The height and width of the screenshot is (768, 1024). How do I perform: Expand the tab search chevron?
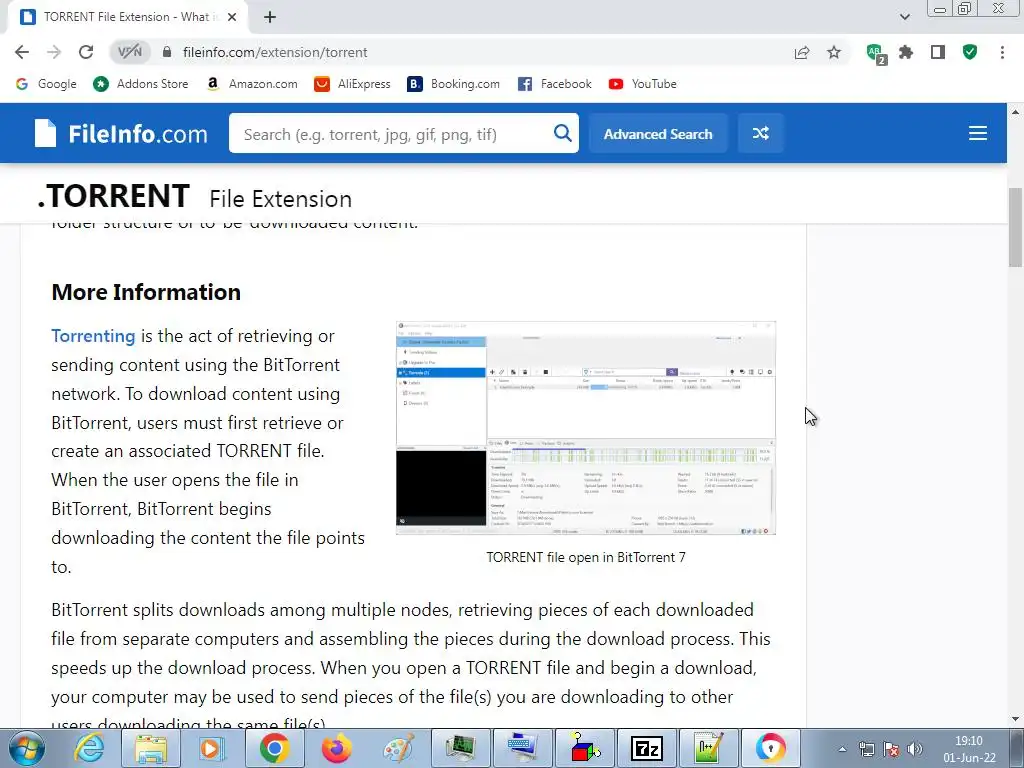coord(904,17)
